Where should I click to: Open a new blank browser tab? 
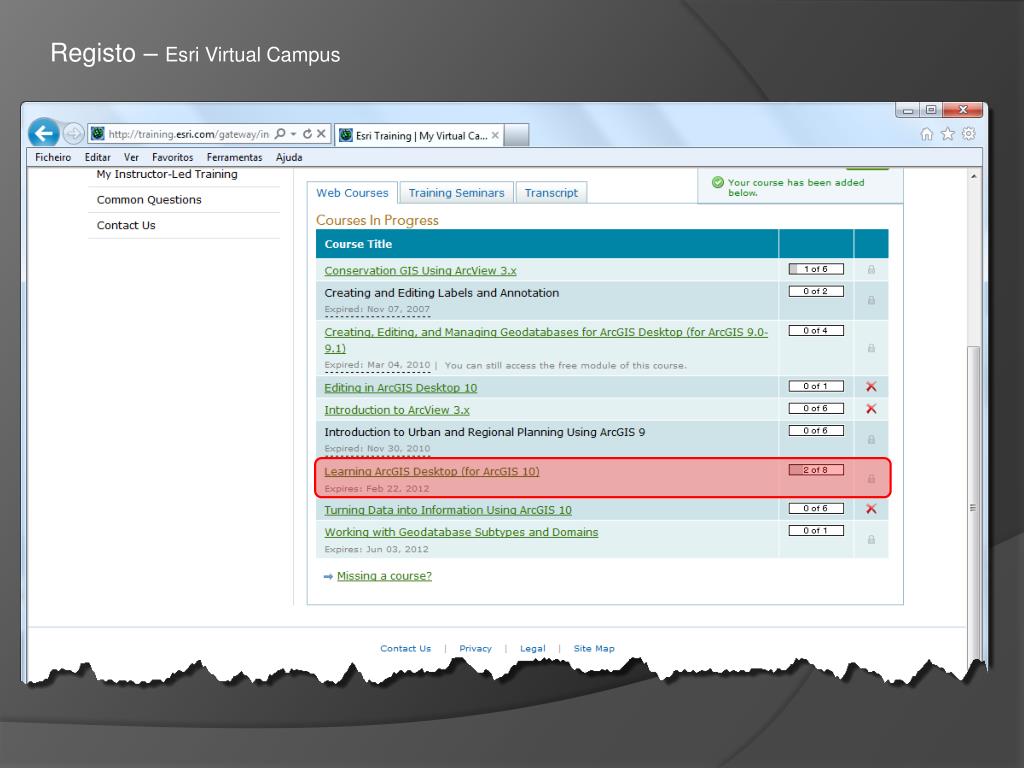(x=517, y=135)
